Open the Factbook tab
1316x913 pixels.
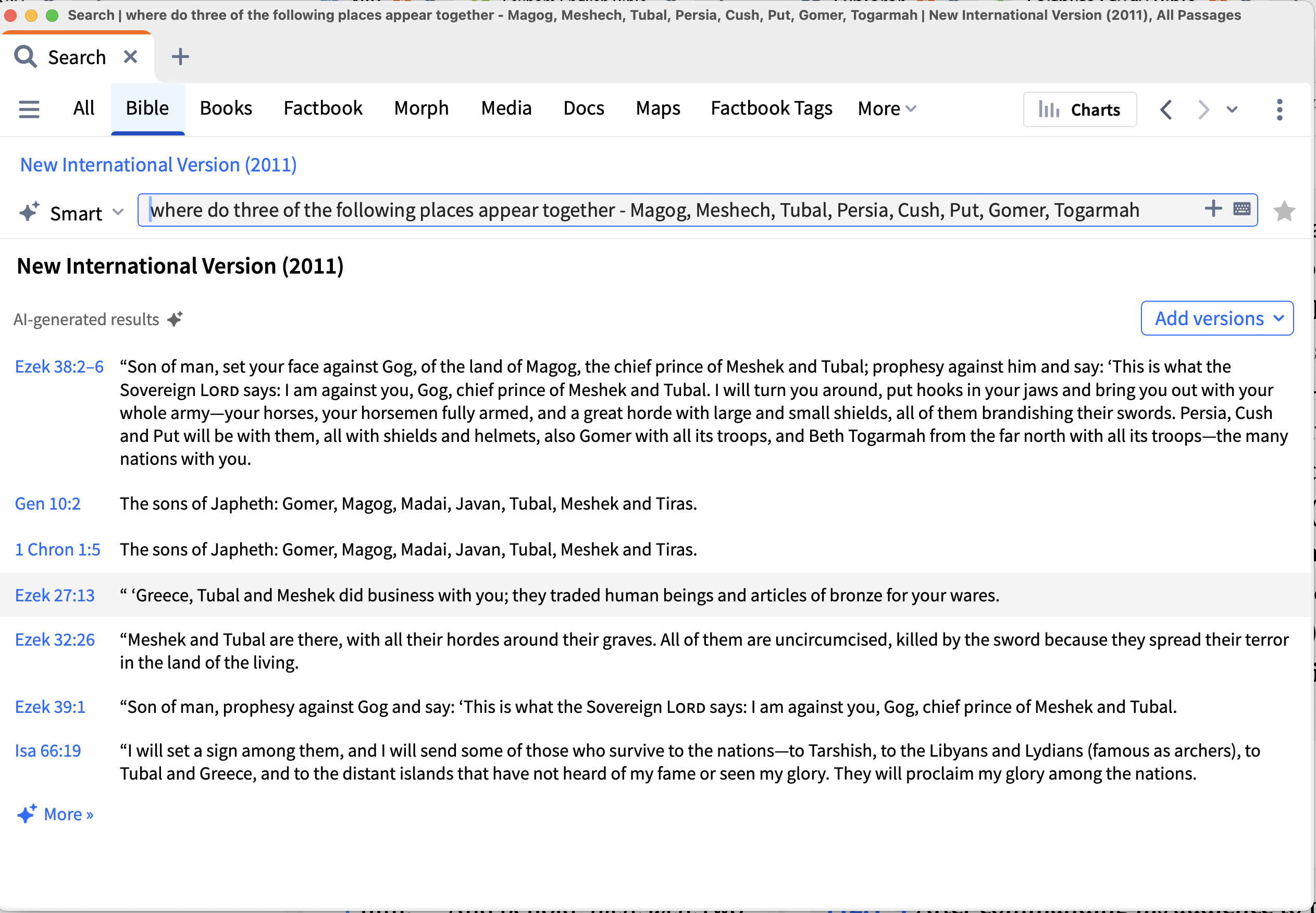[323, 108]
